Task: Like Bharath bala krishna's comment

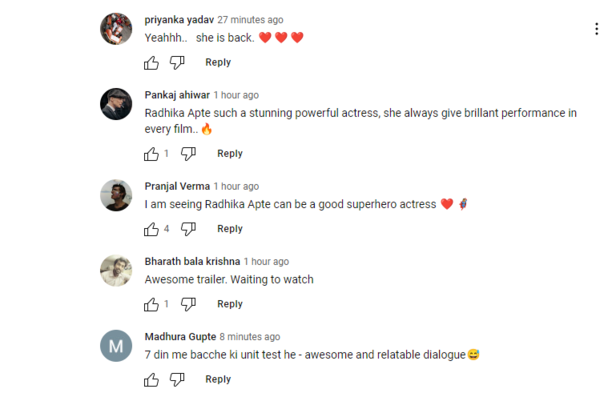Action: tap(151, 304)
